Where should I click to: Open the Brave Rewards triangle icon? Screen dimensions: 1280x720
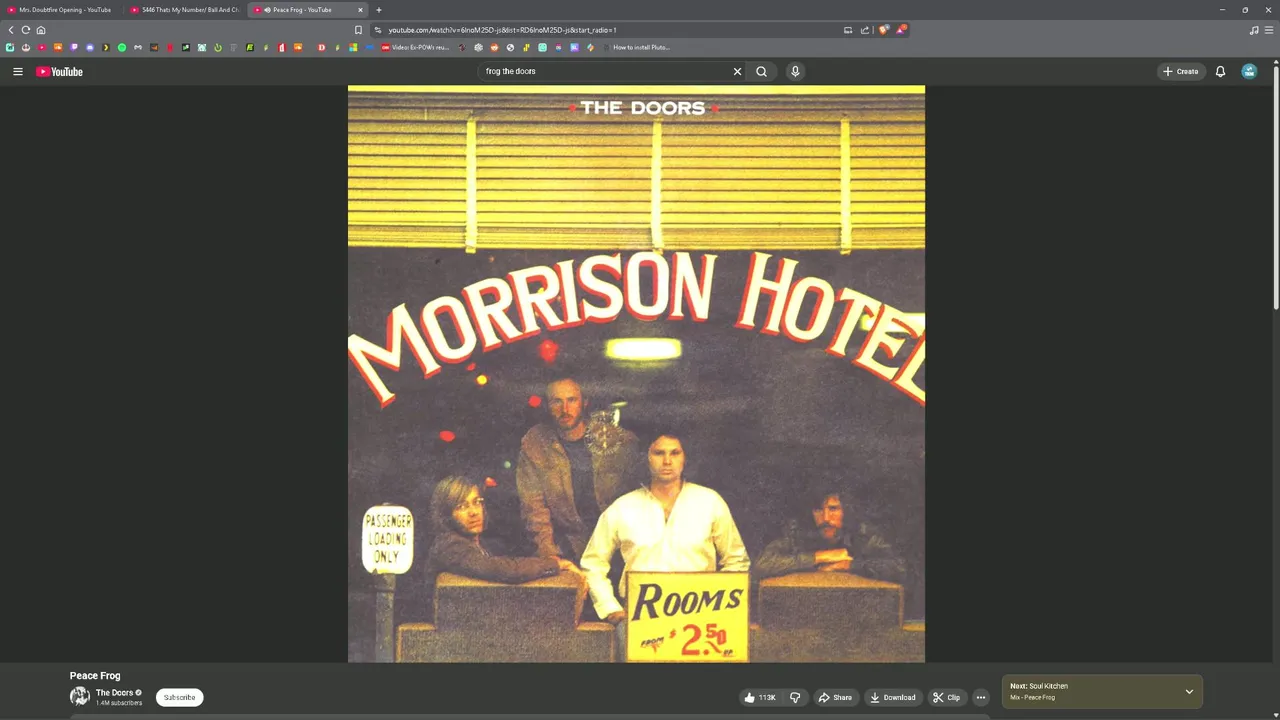click(901, 30)
